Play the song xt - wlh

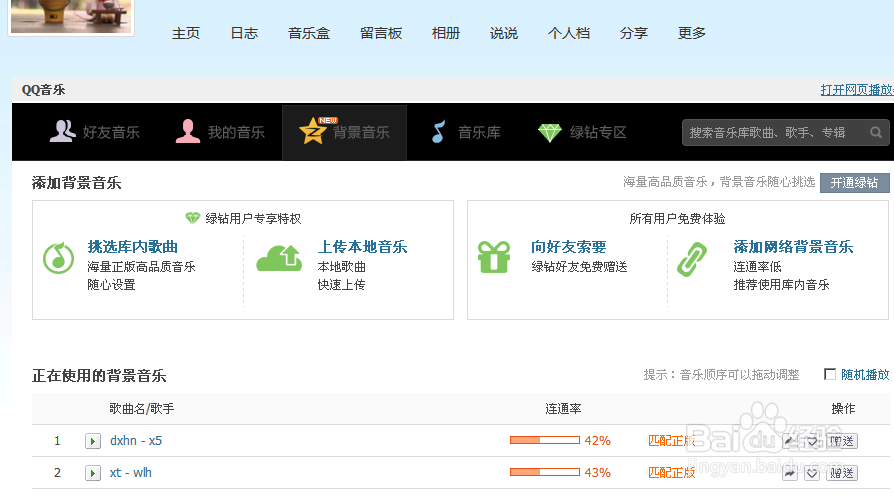pyautogui.click(x=93, y=473)
